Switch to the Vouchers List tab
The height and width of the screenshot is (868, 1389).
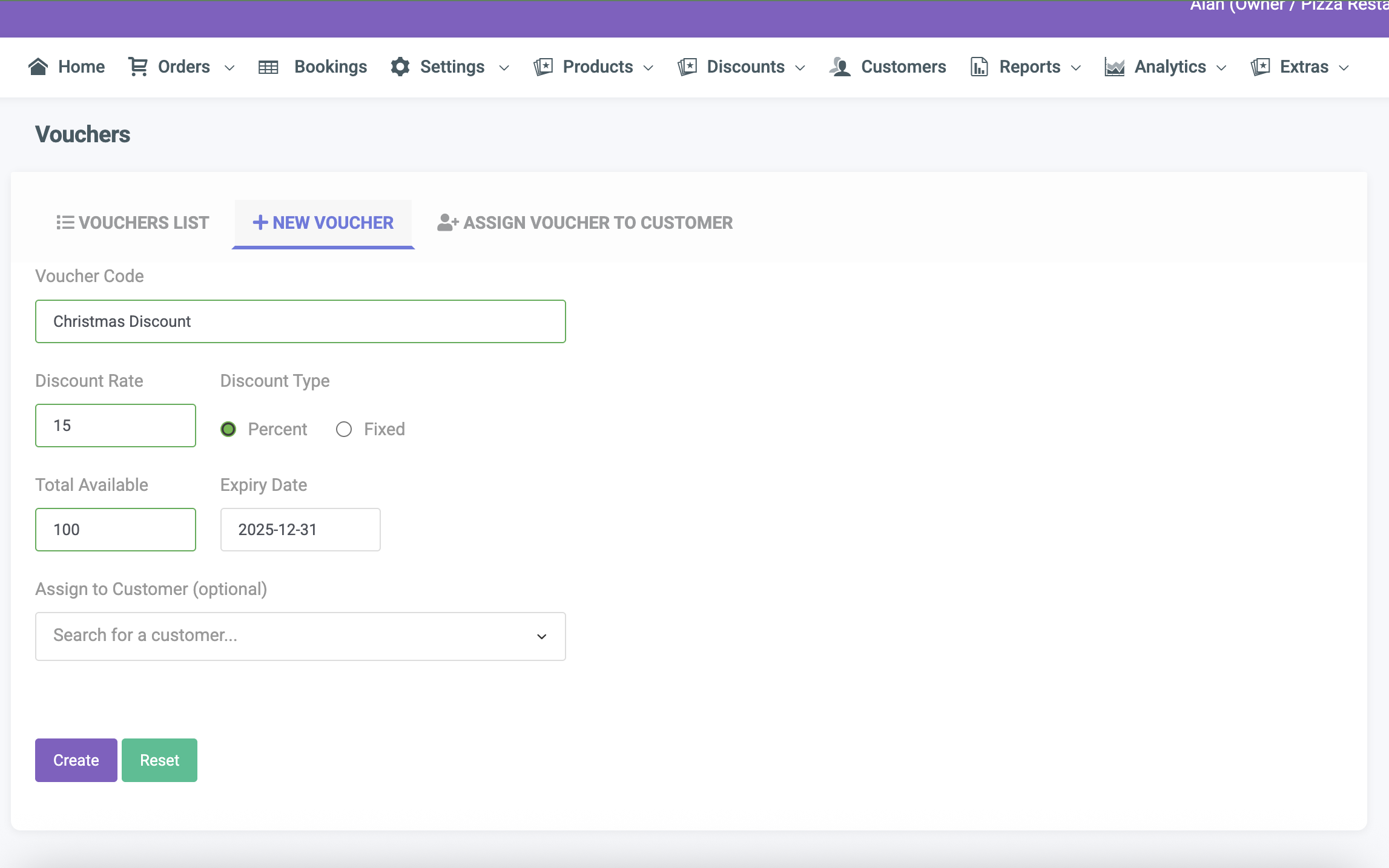click(133, 223)
